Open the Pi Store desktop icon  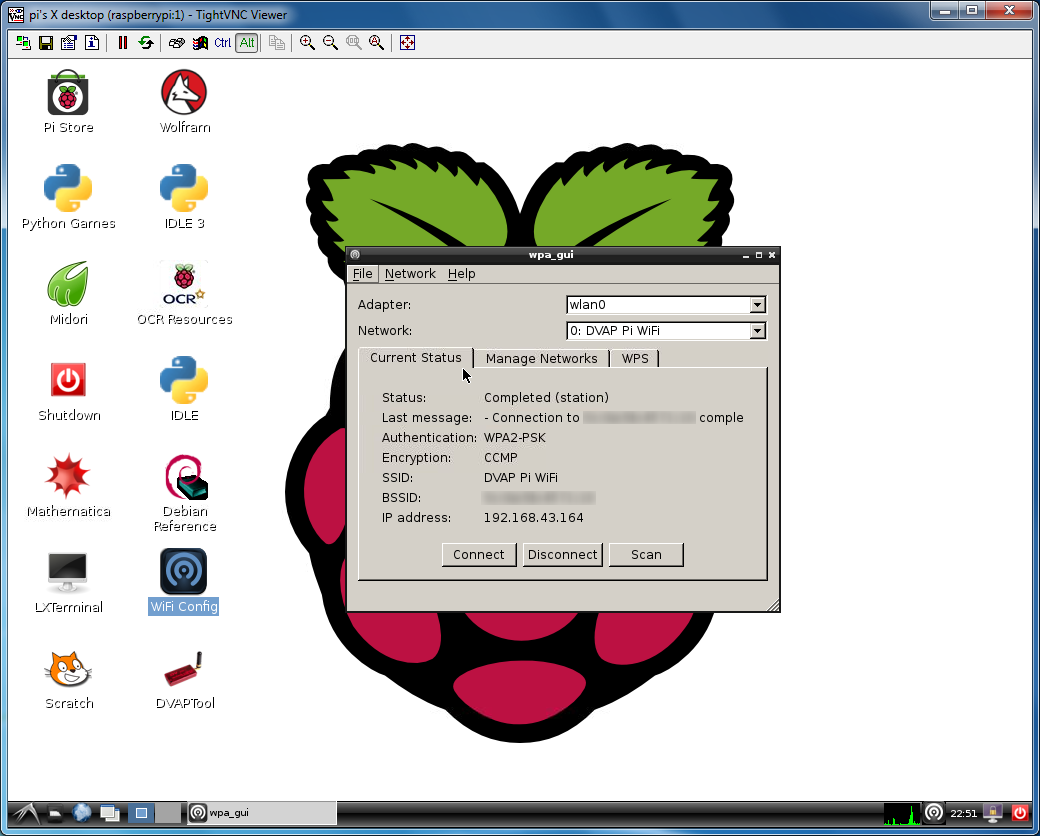coord(68,102)
